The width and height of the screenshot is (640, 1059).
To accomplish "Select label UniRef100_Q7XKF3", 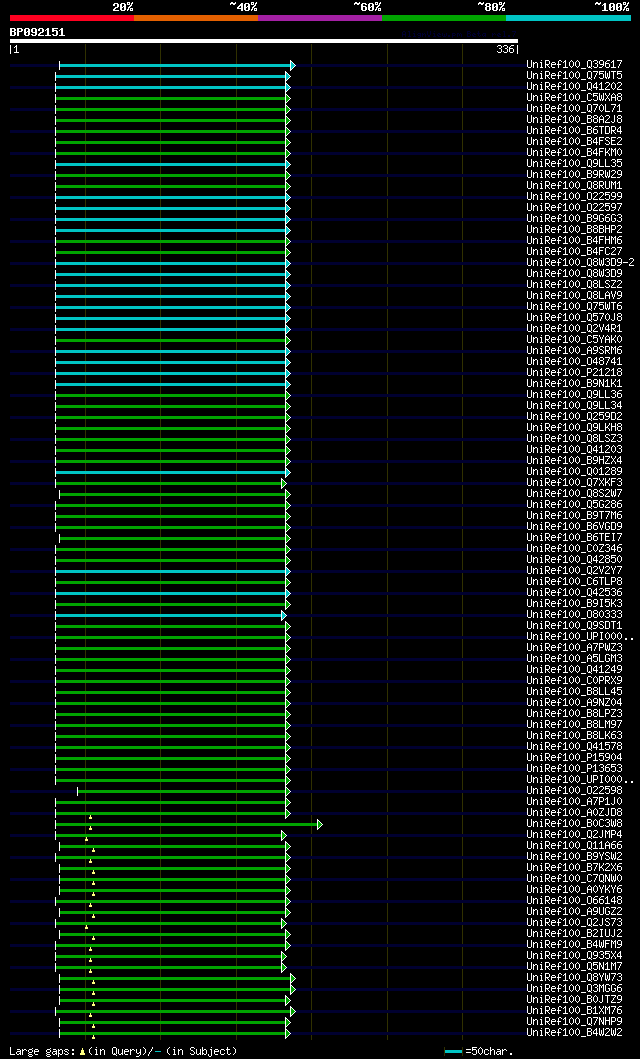I will 574,482.
